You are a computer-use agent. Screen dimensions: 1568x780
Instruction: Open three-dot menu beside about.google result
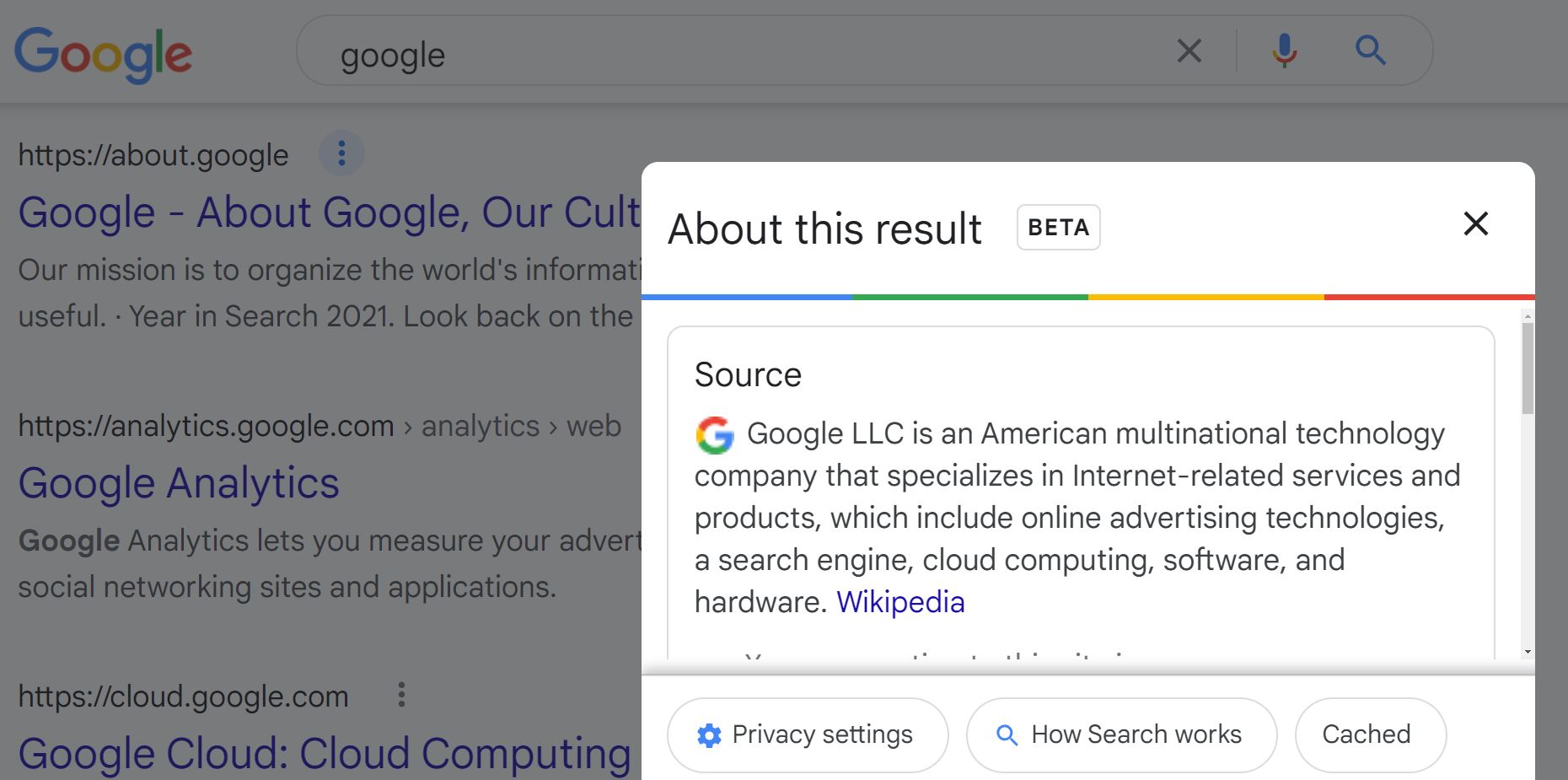pyautogui.click(x=341, y=153)
